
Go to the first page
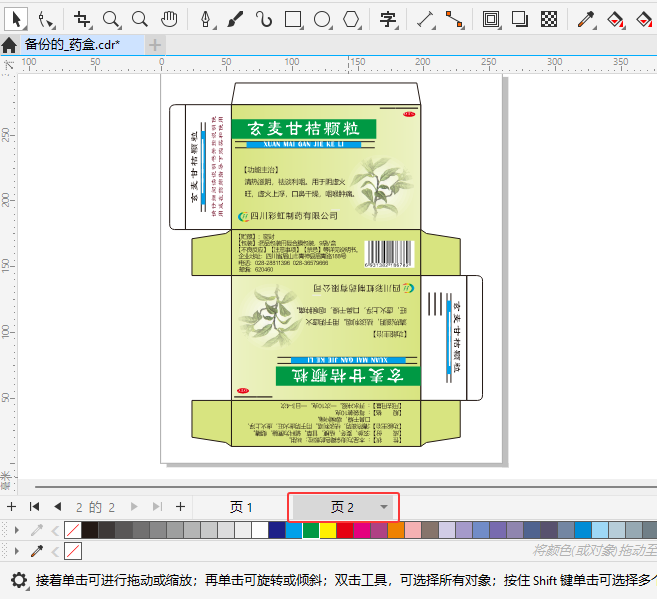pos(34,507)
